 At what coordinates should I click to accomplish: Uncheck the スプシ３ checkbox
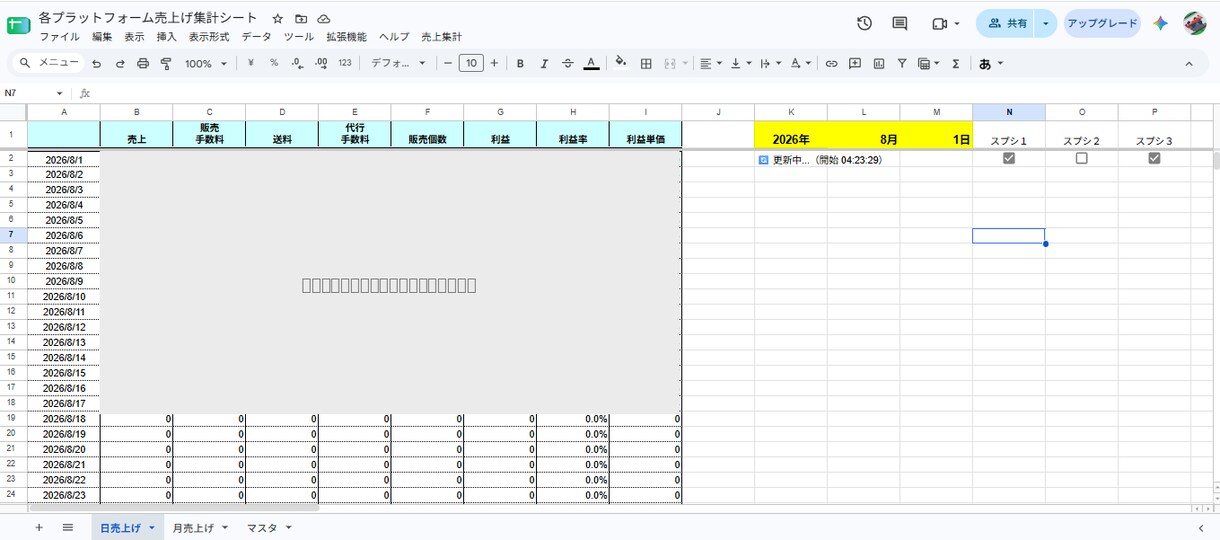click(1154, 158)
